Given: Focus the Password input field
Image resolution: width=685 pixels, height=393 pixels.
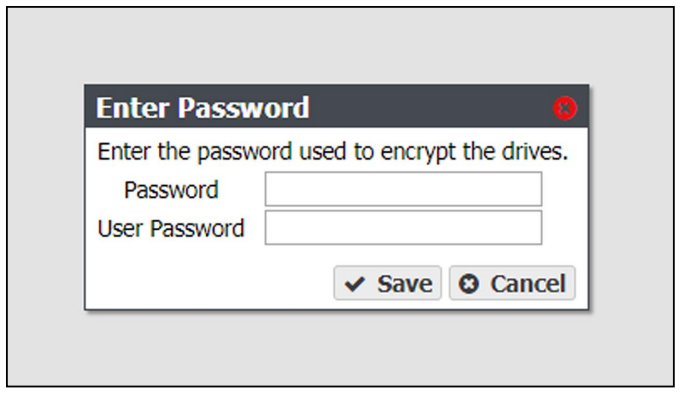Looking at the screenshot, I should (x=403, y=189).
